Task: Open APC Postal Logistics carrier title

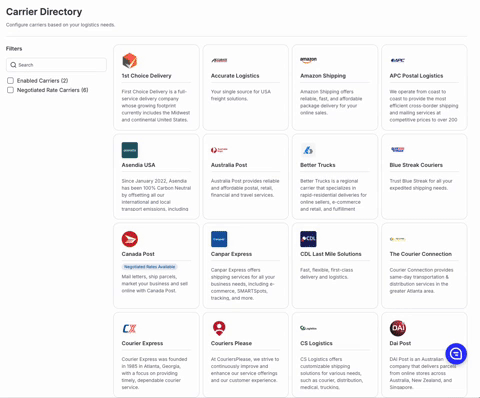Action: [x=416, y=76]
